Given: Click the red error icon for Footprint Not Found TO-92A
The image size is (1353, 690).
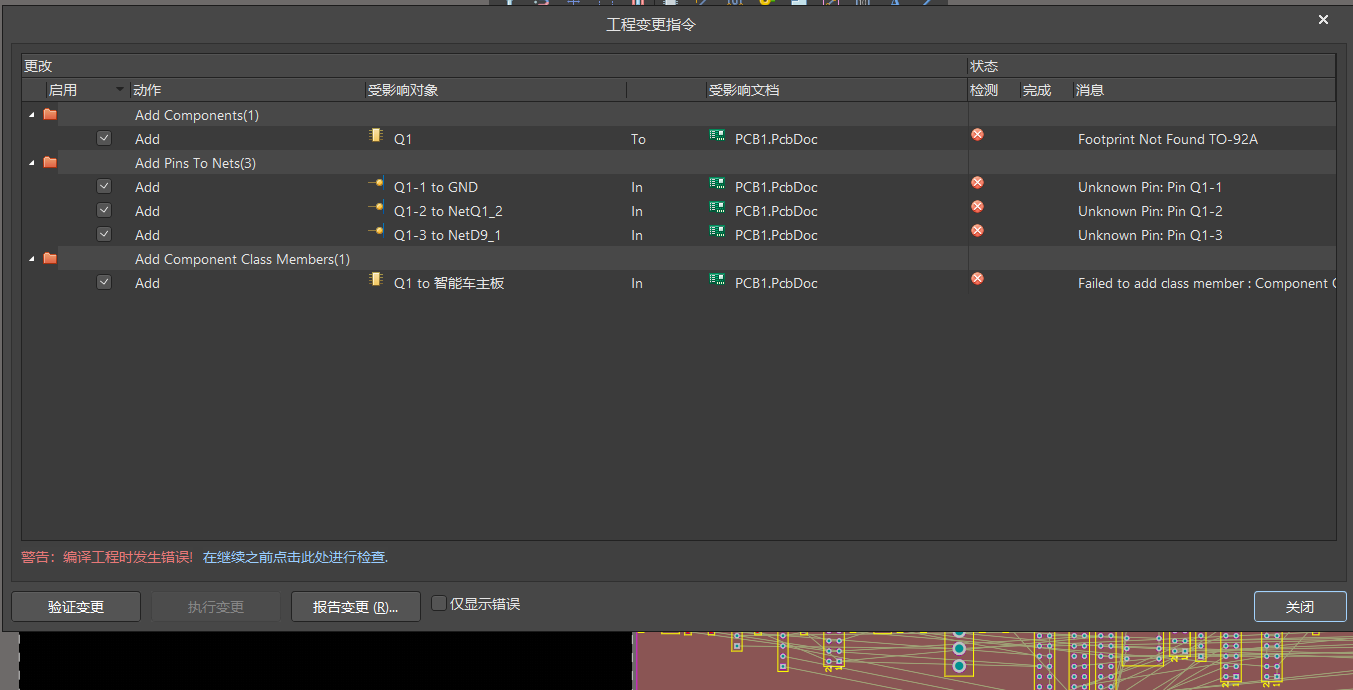Looking at the screenshot, I should (x=977, y=134).
